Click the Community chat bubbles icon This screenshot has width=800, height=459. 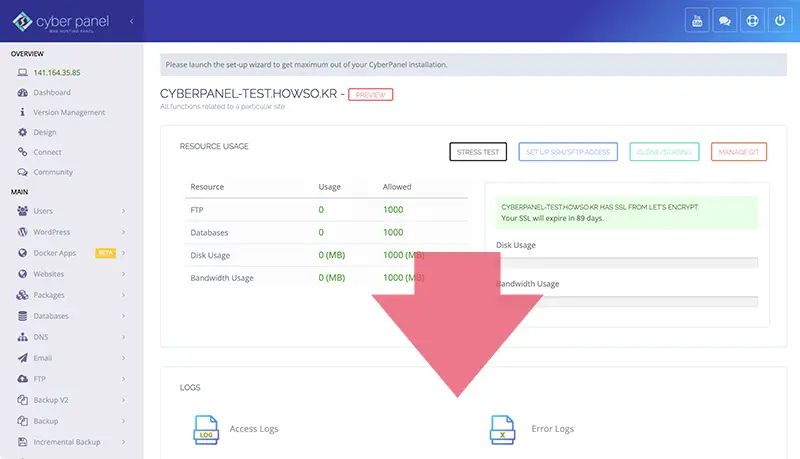click(22, 172)
